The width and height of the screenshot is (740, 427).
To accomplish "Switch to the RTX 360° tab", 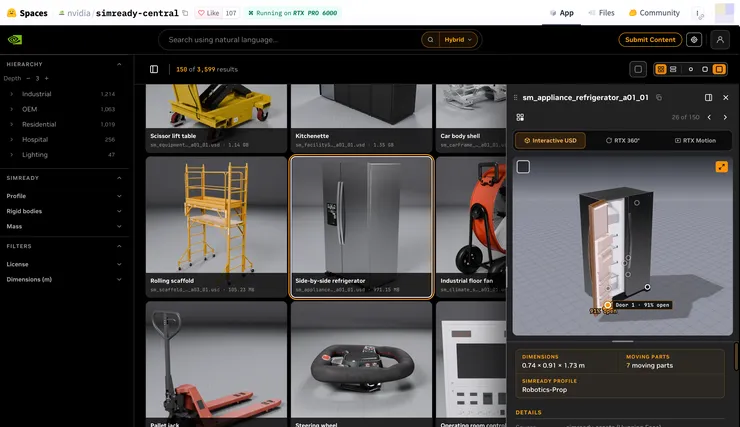I will (622, 141).
